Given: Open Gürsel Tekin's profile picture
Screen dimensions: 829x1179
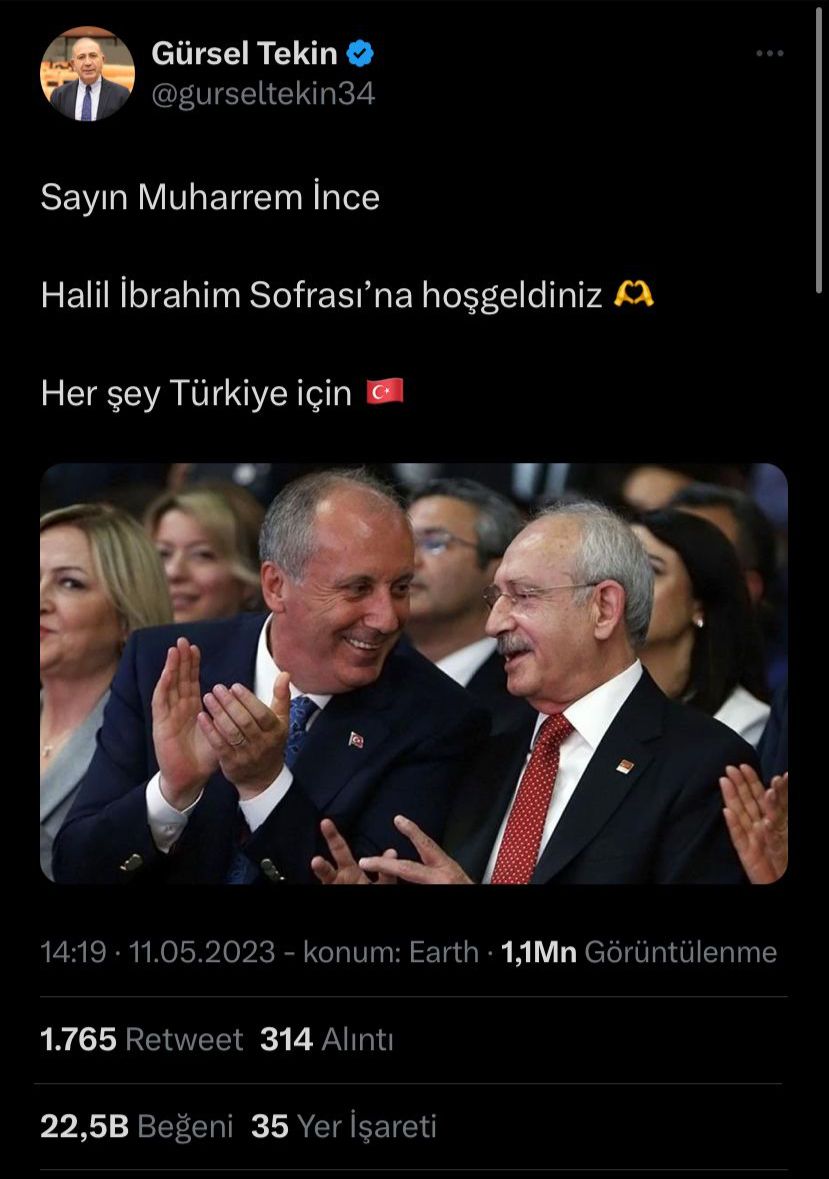Looking at the screenshot, I should 87,74.
